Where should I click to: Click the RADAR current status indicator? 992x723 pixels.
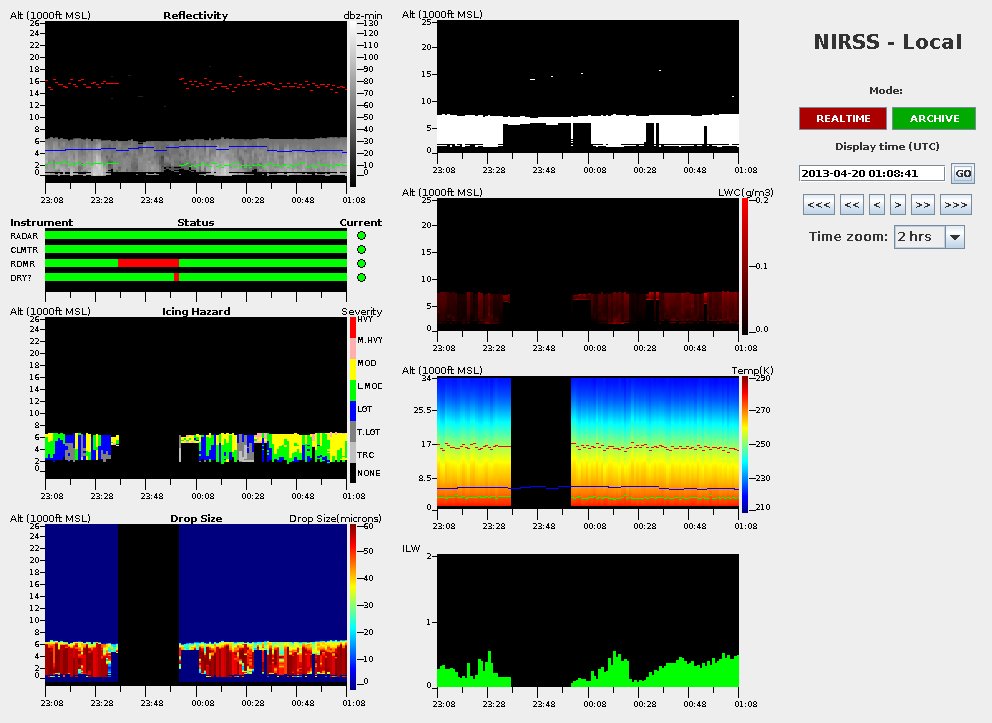(361, 236)
